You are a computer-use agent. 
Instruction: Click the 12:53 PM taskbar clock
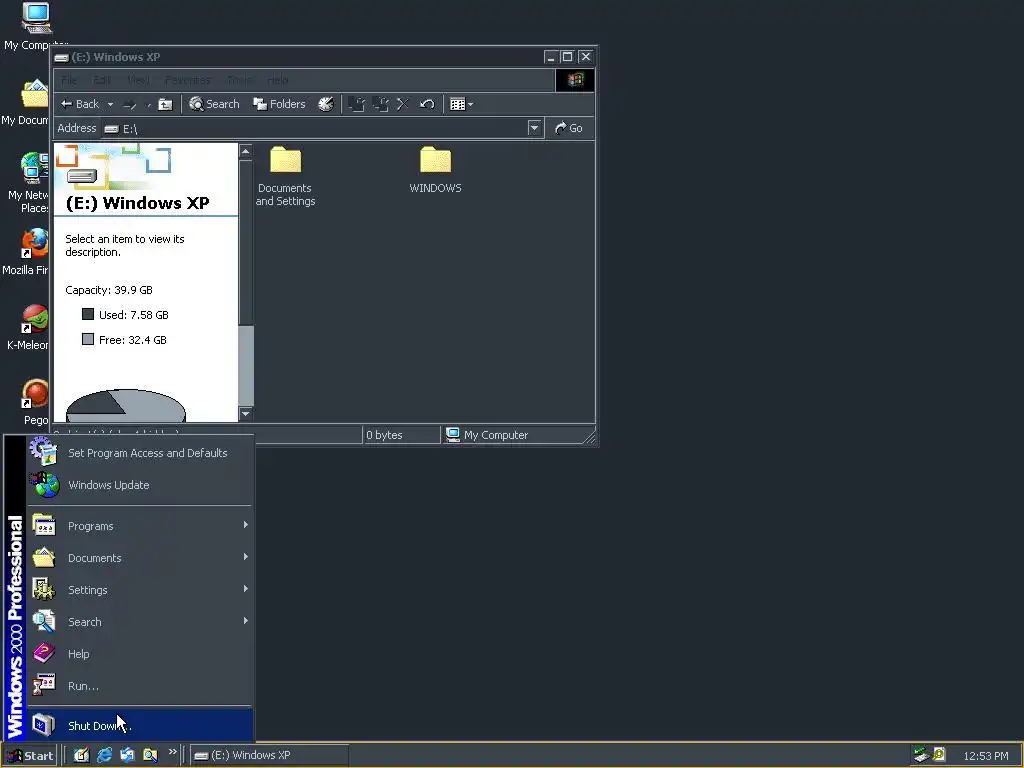(x=986, y=756)
